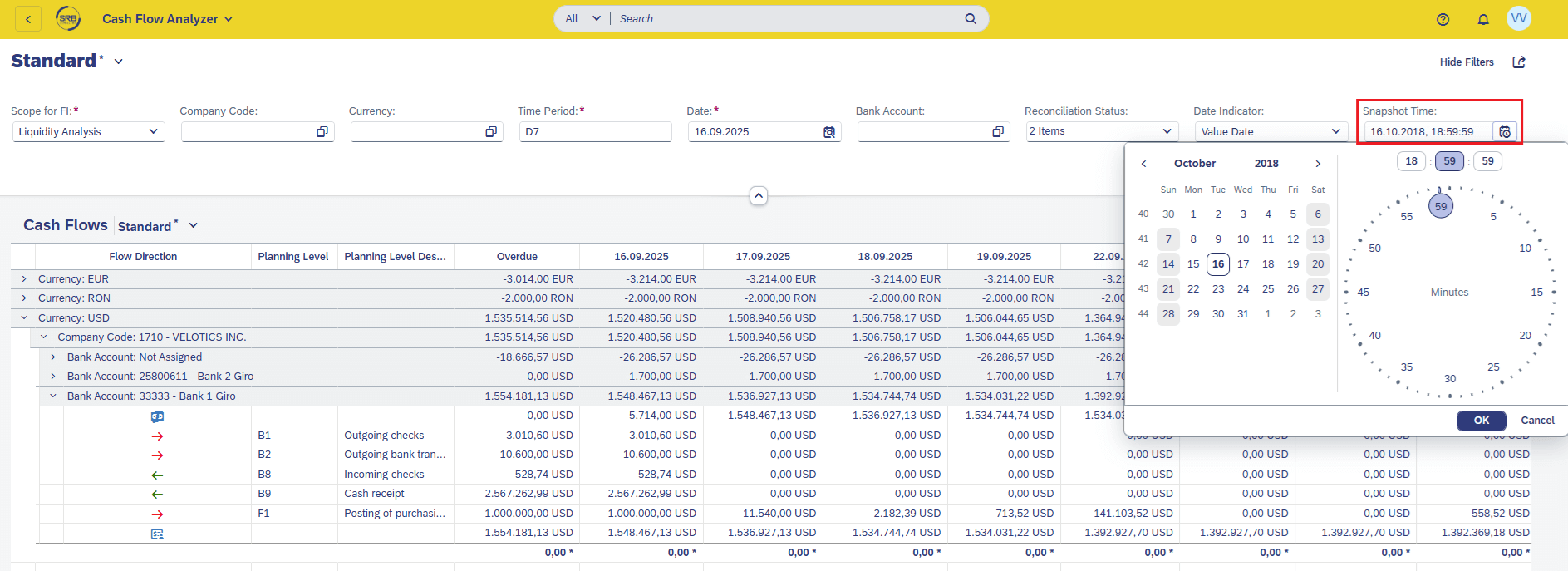Click the back navigation arrow

click(x=27, y=19)
